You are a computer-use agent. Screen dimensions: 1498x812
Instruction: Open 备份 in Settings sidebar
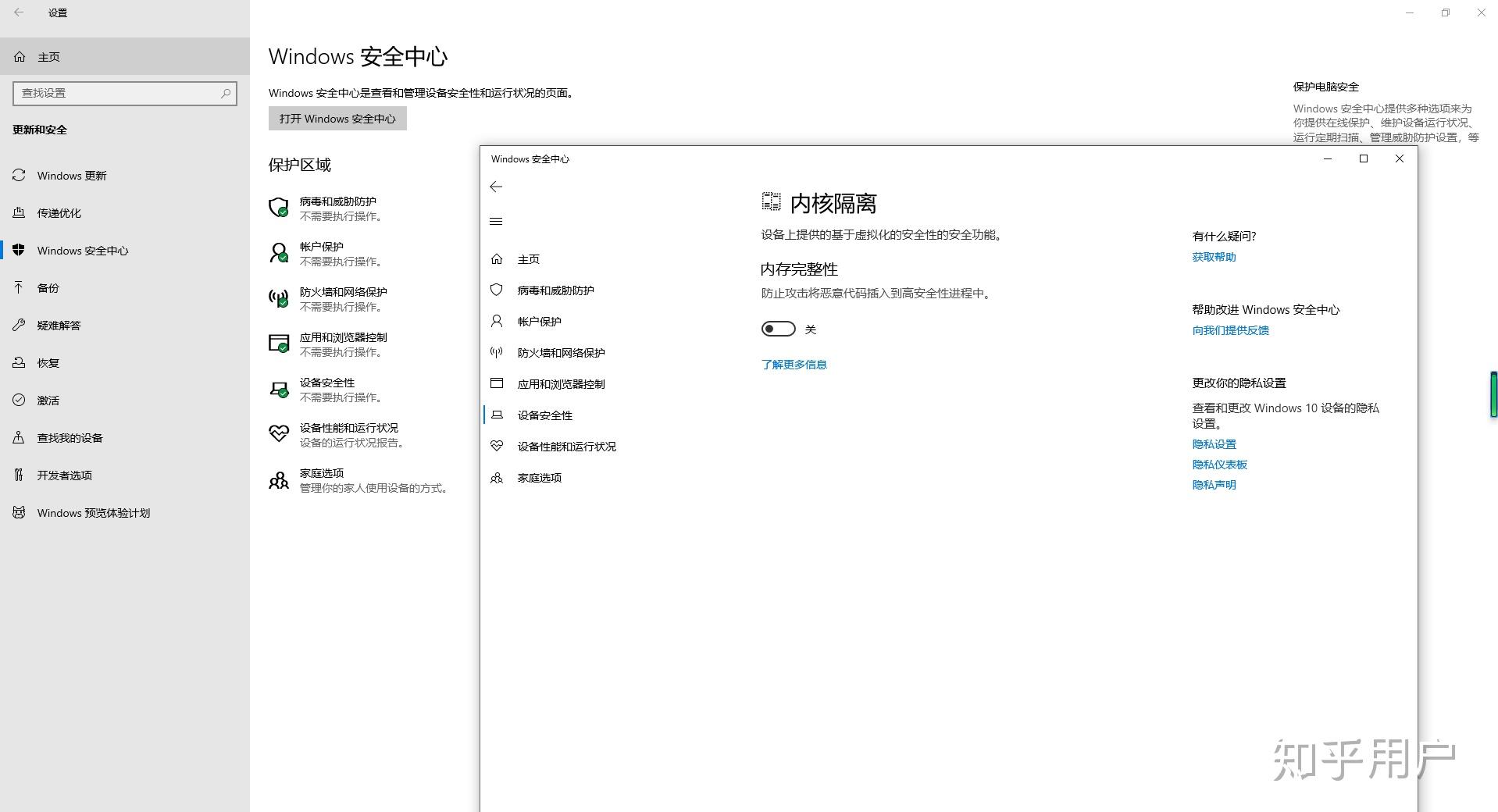[x=125, y=288]
